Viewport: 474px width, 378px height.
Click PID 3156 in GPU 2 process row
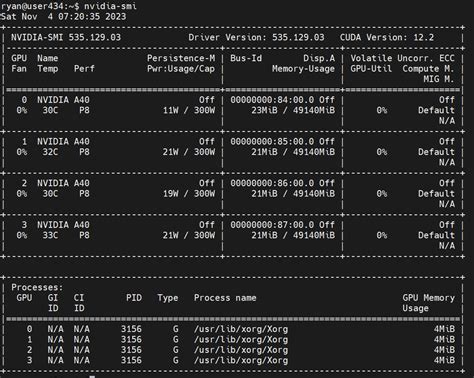[x=131, y=350]
